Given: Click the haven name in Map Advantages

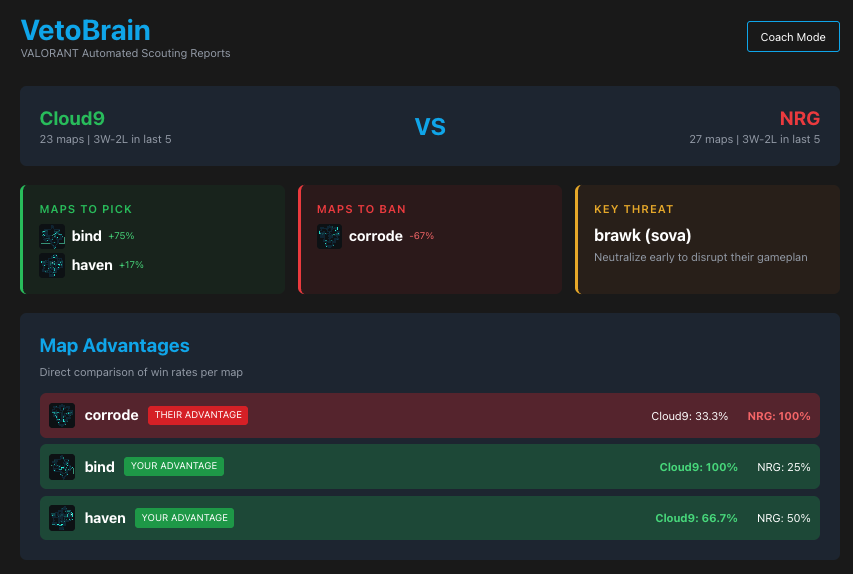Looking at the screenshot, I should tap(105, 518).
